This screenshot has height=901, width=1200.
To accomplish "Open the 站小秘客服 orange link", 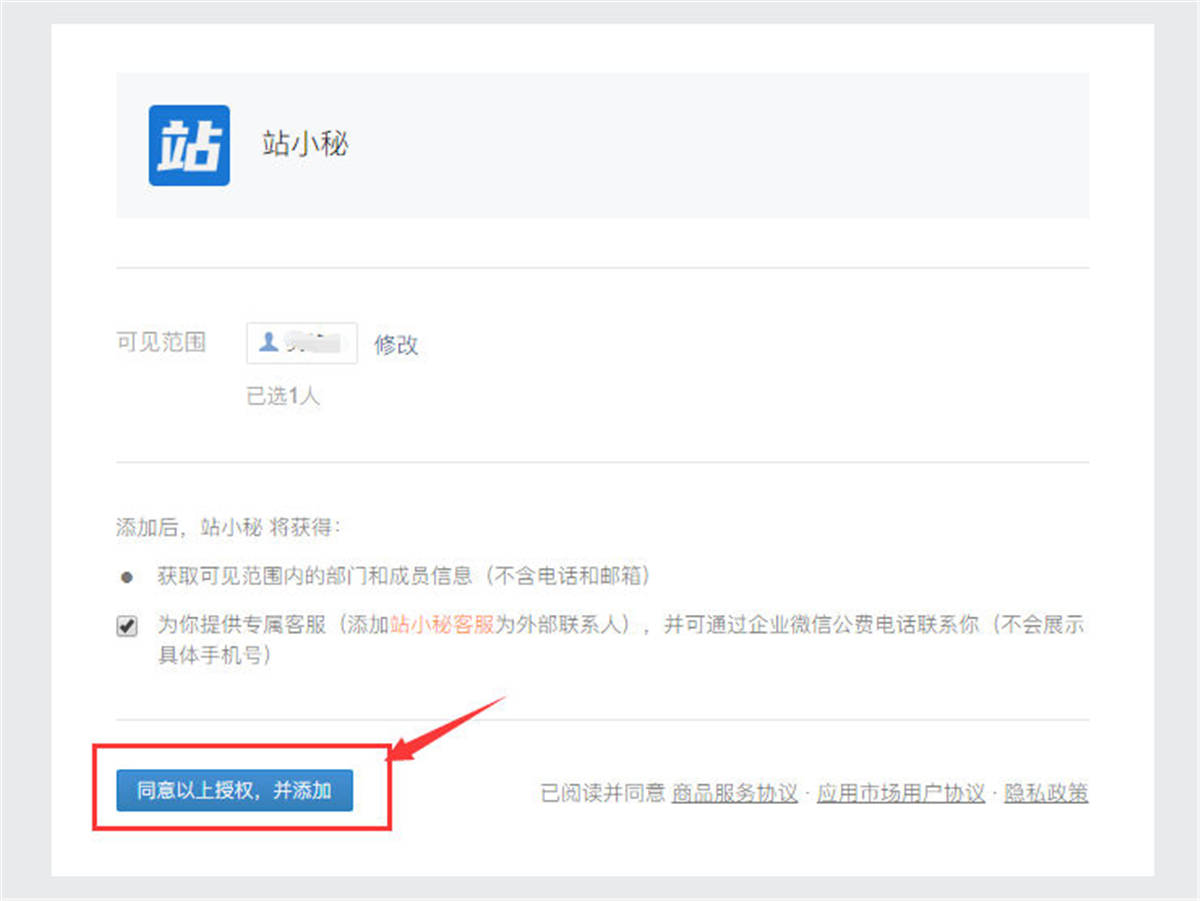I will tap(442, 626).
